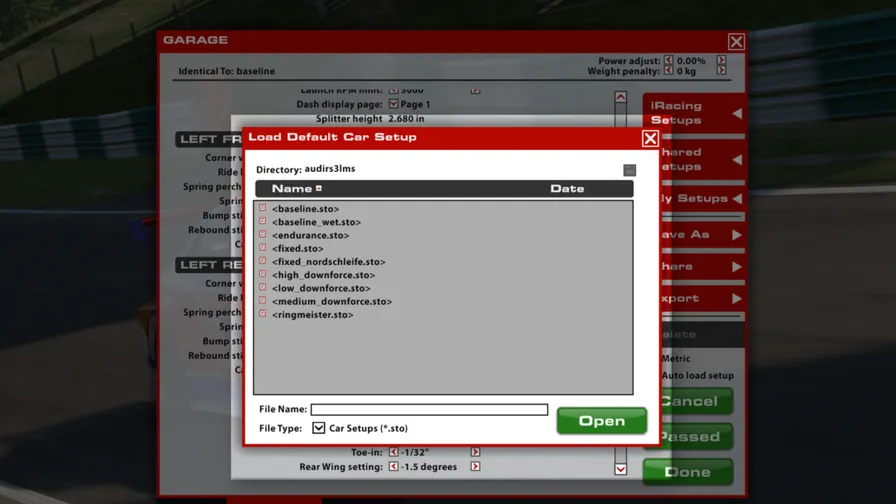Decrease Weight penalty value
896x504 pixels.
[x=669, y=70]
